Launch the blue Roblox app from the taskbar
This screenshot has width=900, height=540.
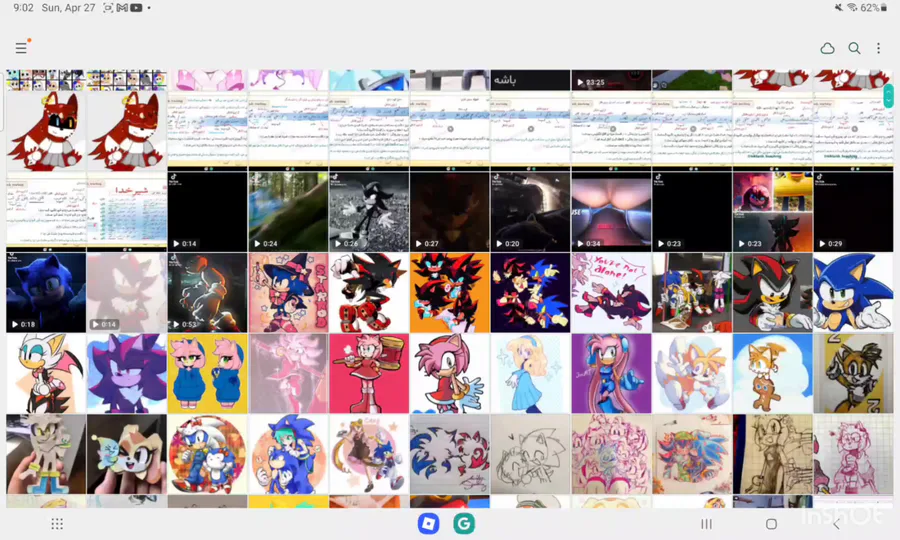428,523
